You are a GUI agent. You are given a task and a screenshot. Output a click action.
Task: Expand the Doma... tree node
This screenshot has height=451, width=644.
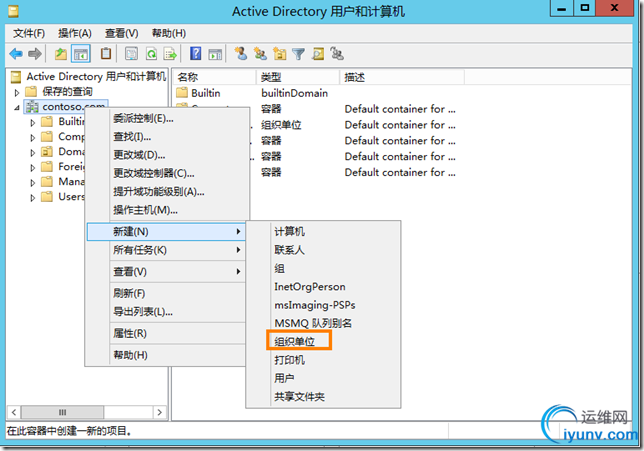click(x=32, y=153)
